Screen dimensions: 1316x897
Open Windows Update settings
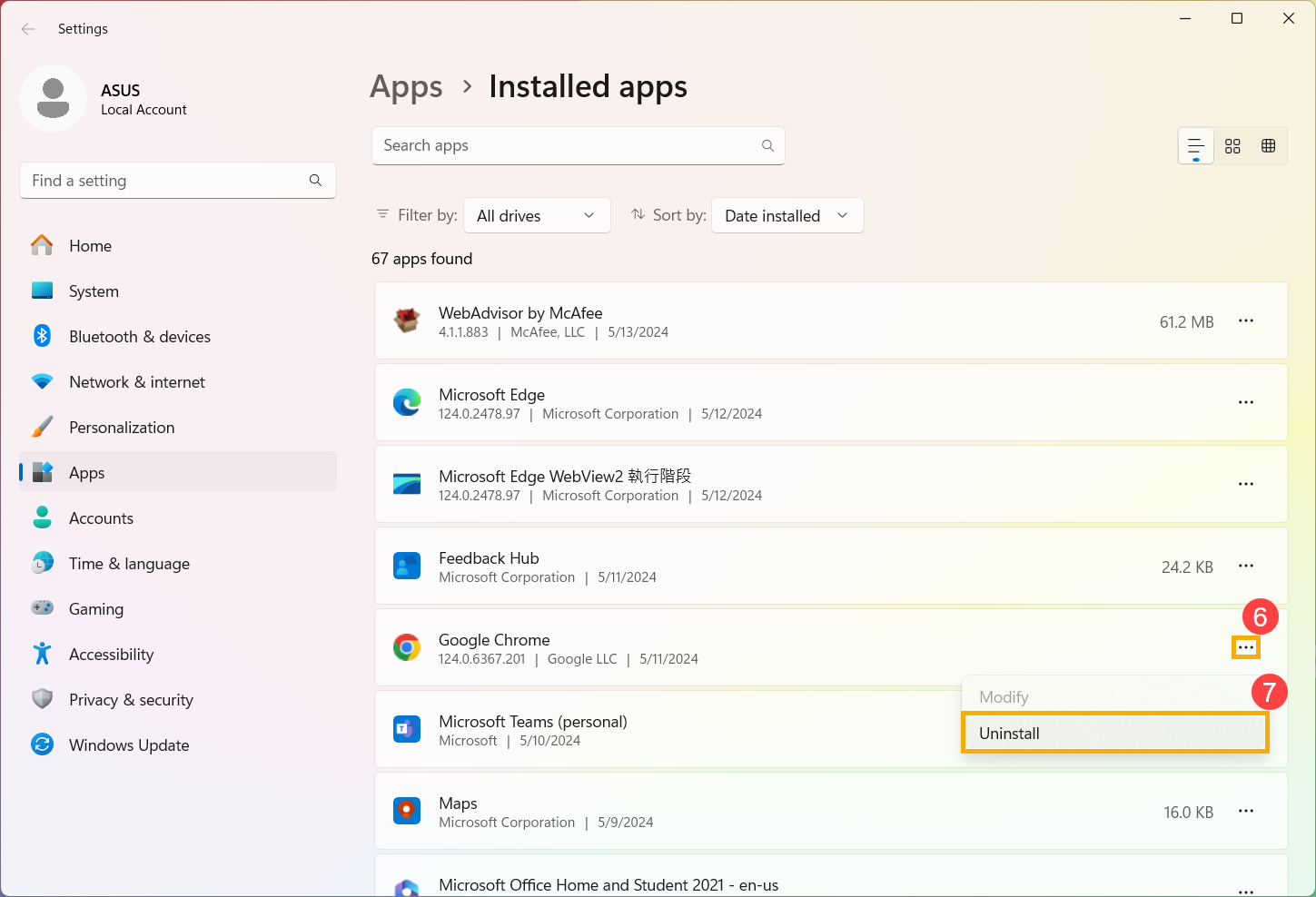(x=178, y=744)
